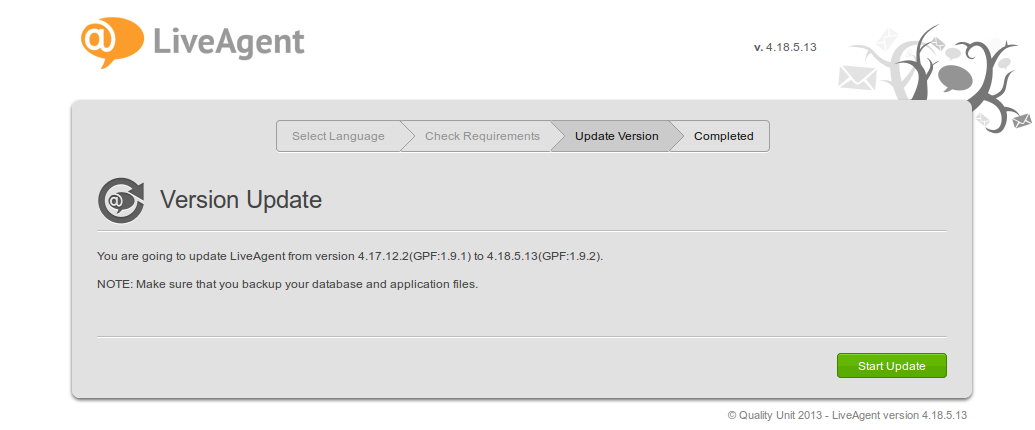Jump to the Completed step
The image size is (1035, 430).
pos(723,136)
